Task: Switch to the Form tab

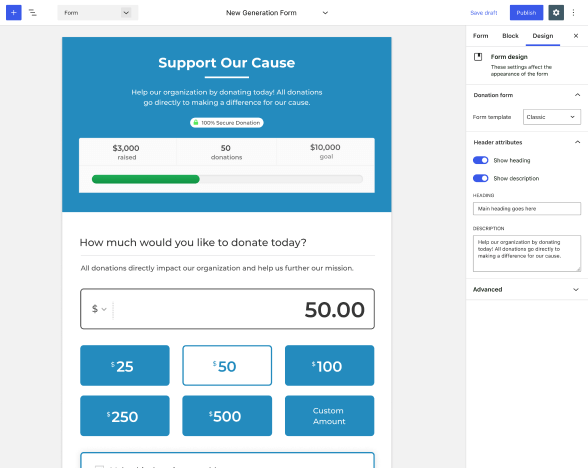Action: click(480, 36)
